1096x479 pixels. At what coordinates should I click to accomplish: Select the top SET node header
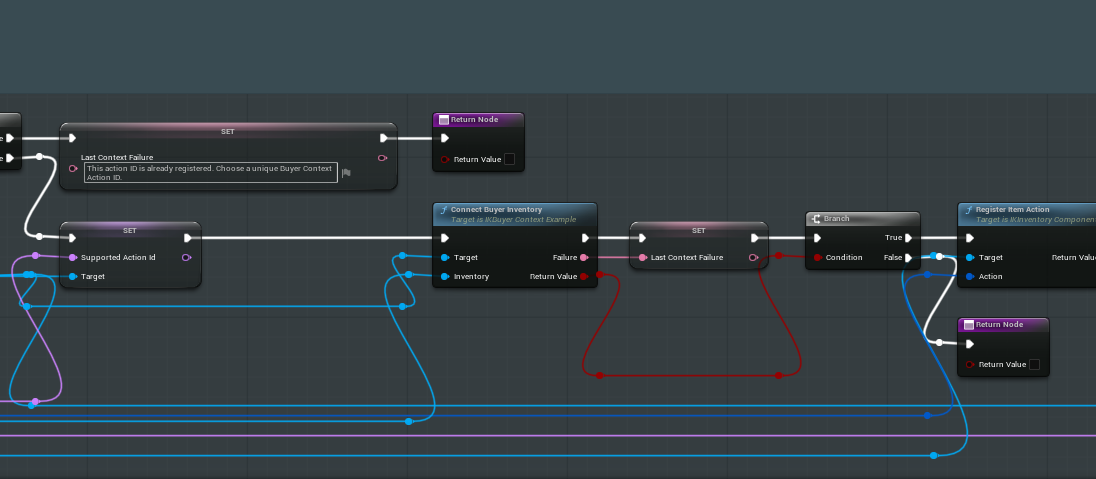(228, 131)
